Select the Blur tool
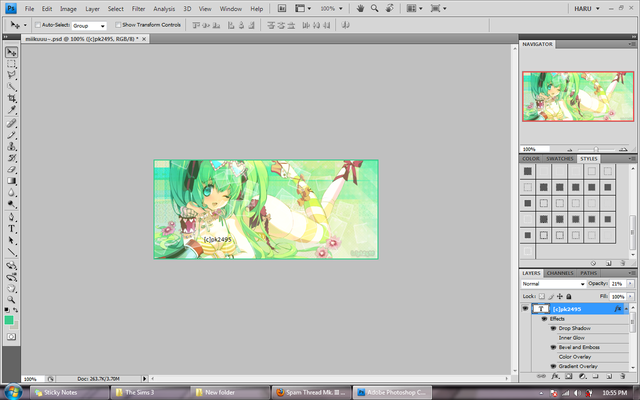The image size is (640, 400). 11,192
